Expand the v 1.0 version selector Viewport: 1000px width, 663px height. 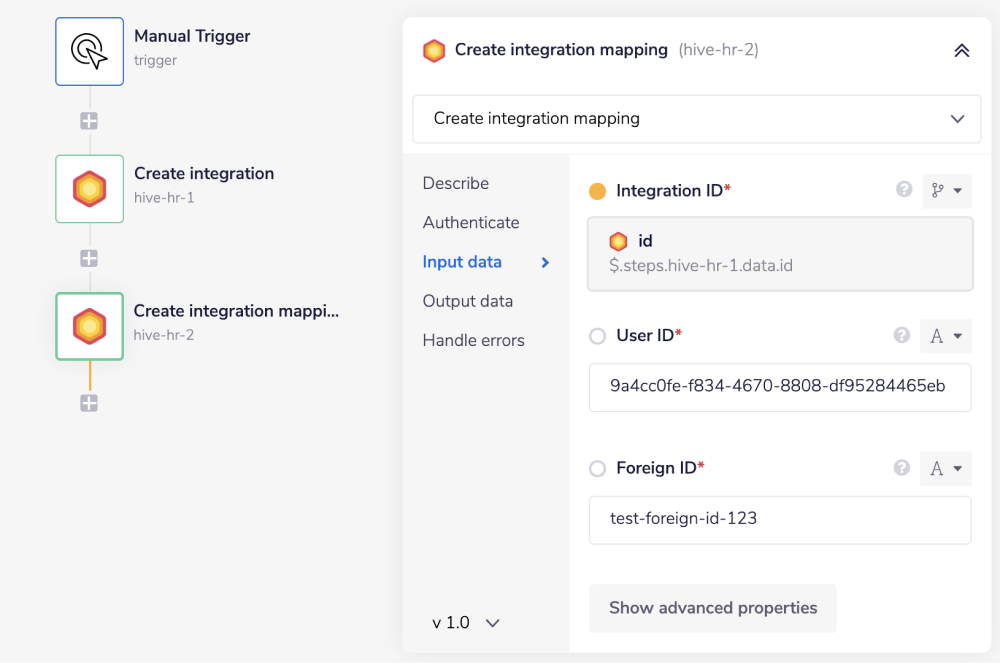pyautogui.click(x=465, y=623)
